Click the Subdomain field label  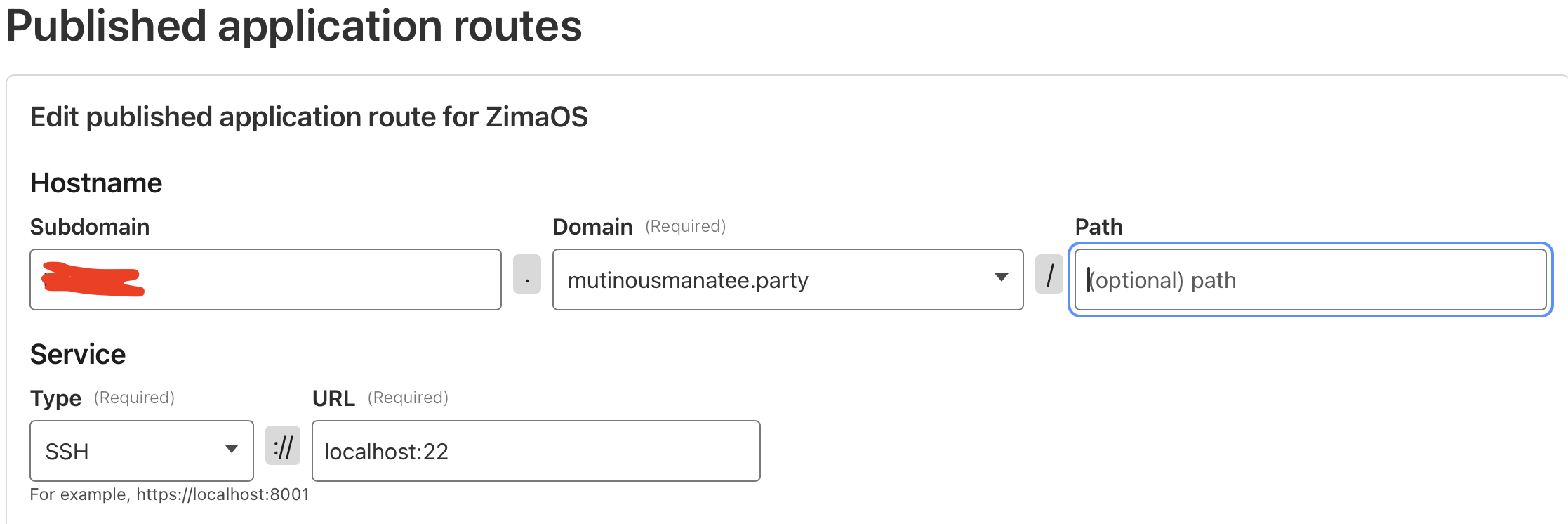[x=90, y=227]
